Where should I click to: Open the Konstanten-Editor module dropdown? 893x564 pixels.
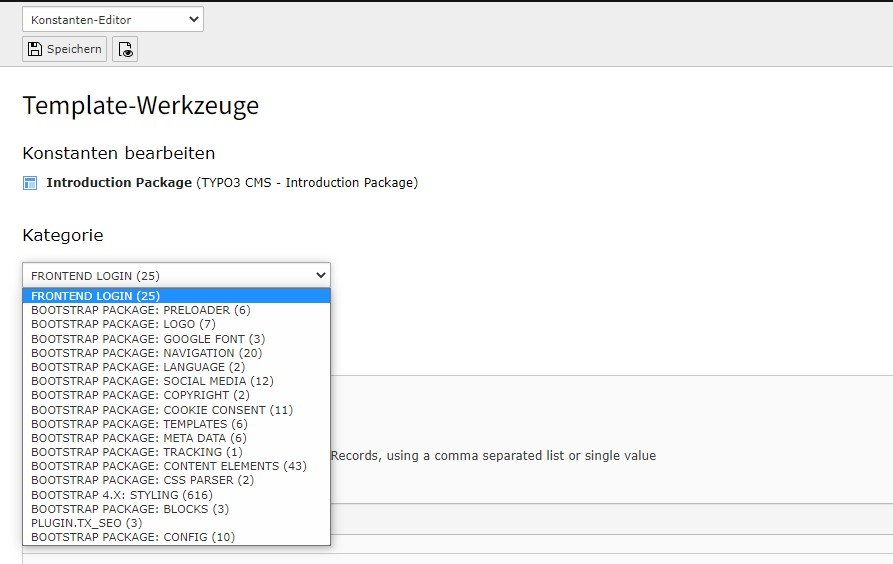click(x=113, y=19)
